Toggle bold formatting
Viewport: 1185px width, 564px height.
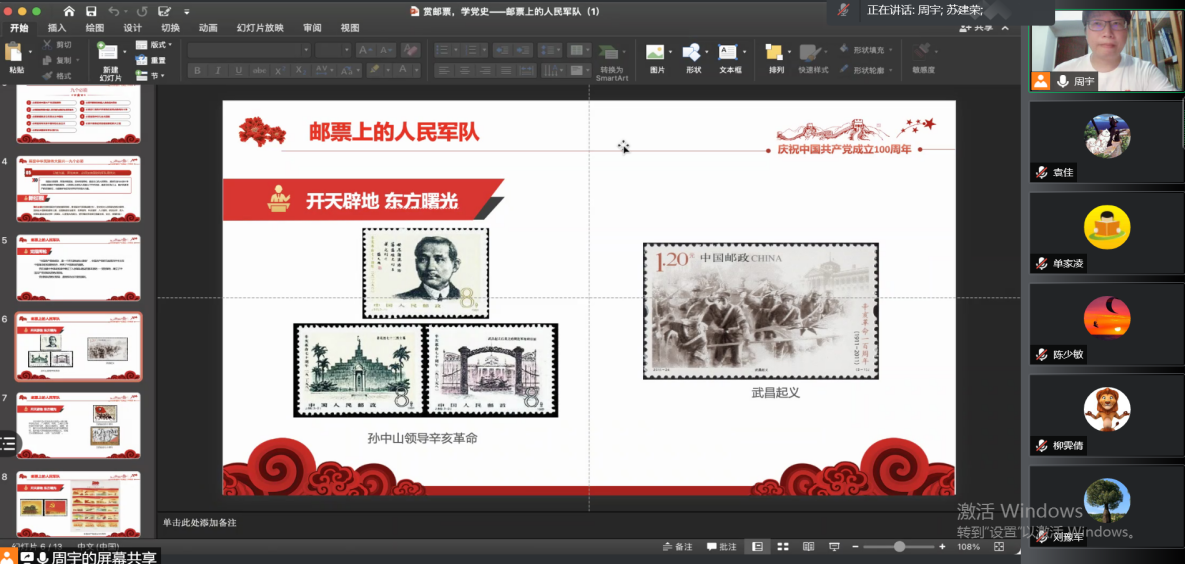[x=198, y=70]
